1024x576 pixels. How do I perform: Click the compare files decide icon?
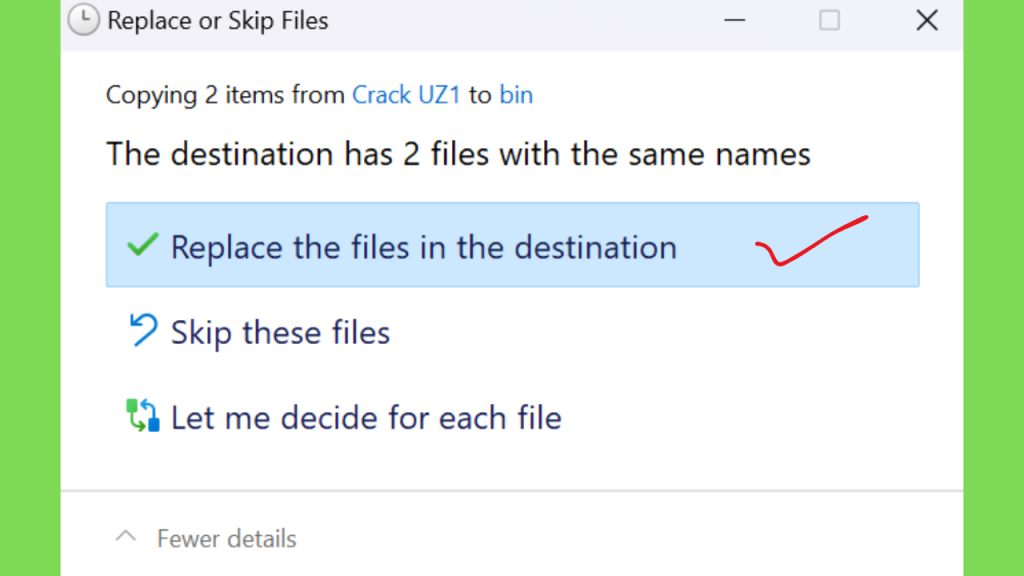click(x=142, y=415)
